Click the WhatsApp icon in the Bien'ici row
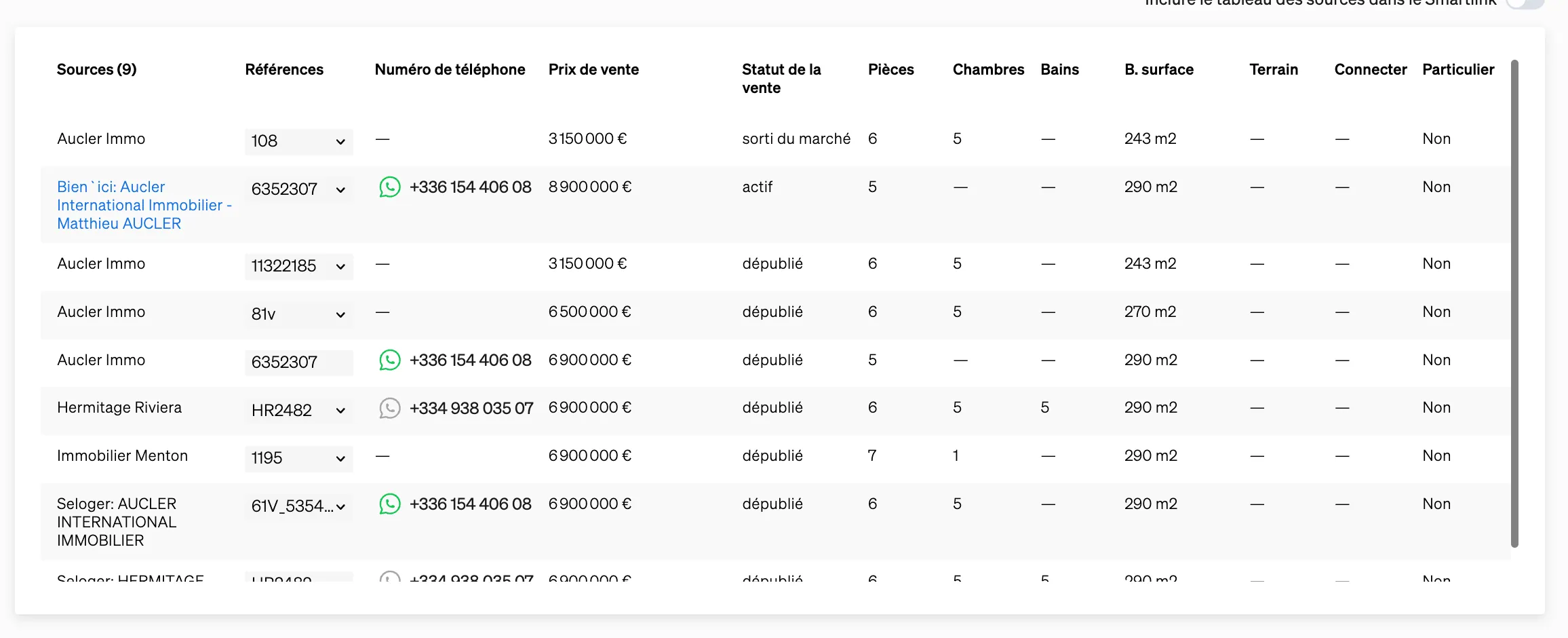The image size is (1568, 638). coord(390,187)
